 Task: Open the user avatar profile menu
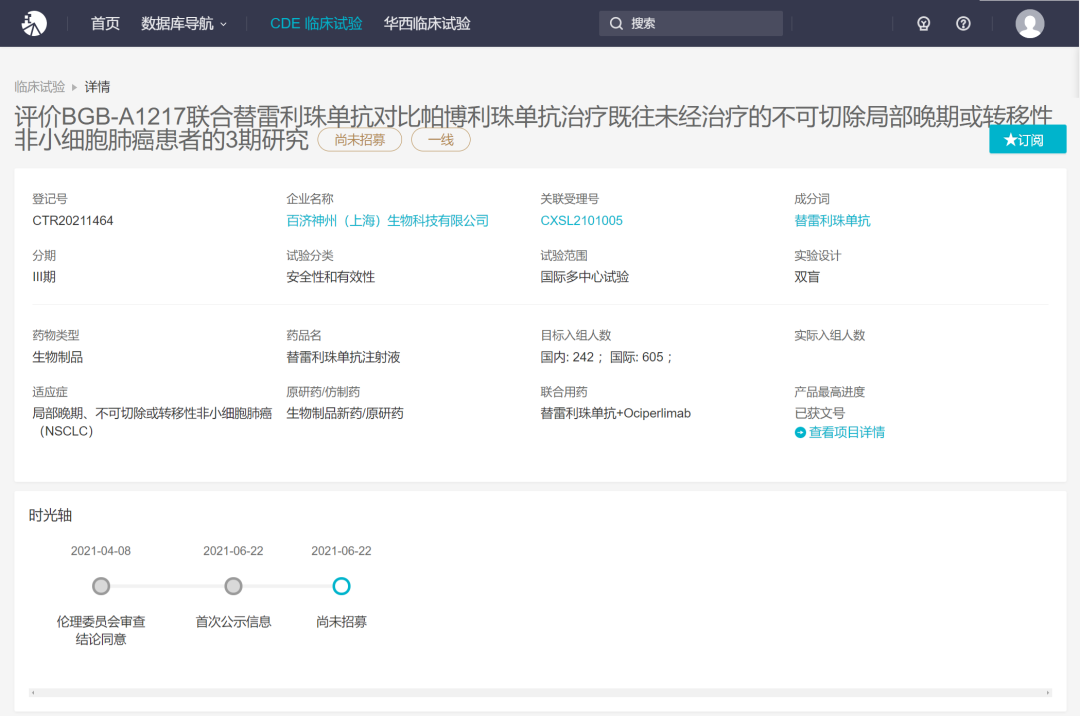pyautogui.click(x=1030, y=23)
